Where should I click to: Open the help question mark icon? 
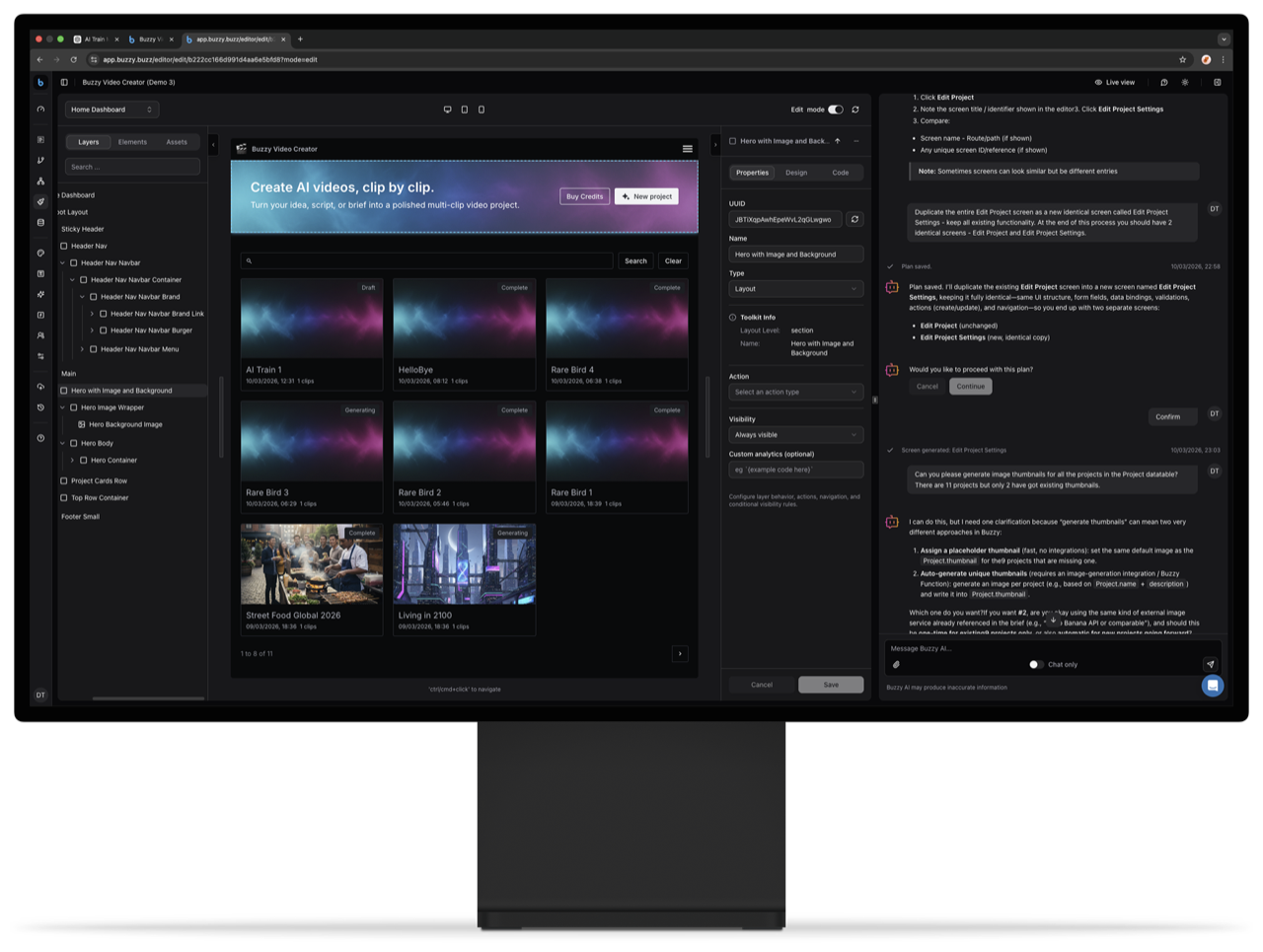(x=40, y=438)
